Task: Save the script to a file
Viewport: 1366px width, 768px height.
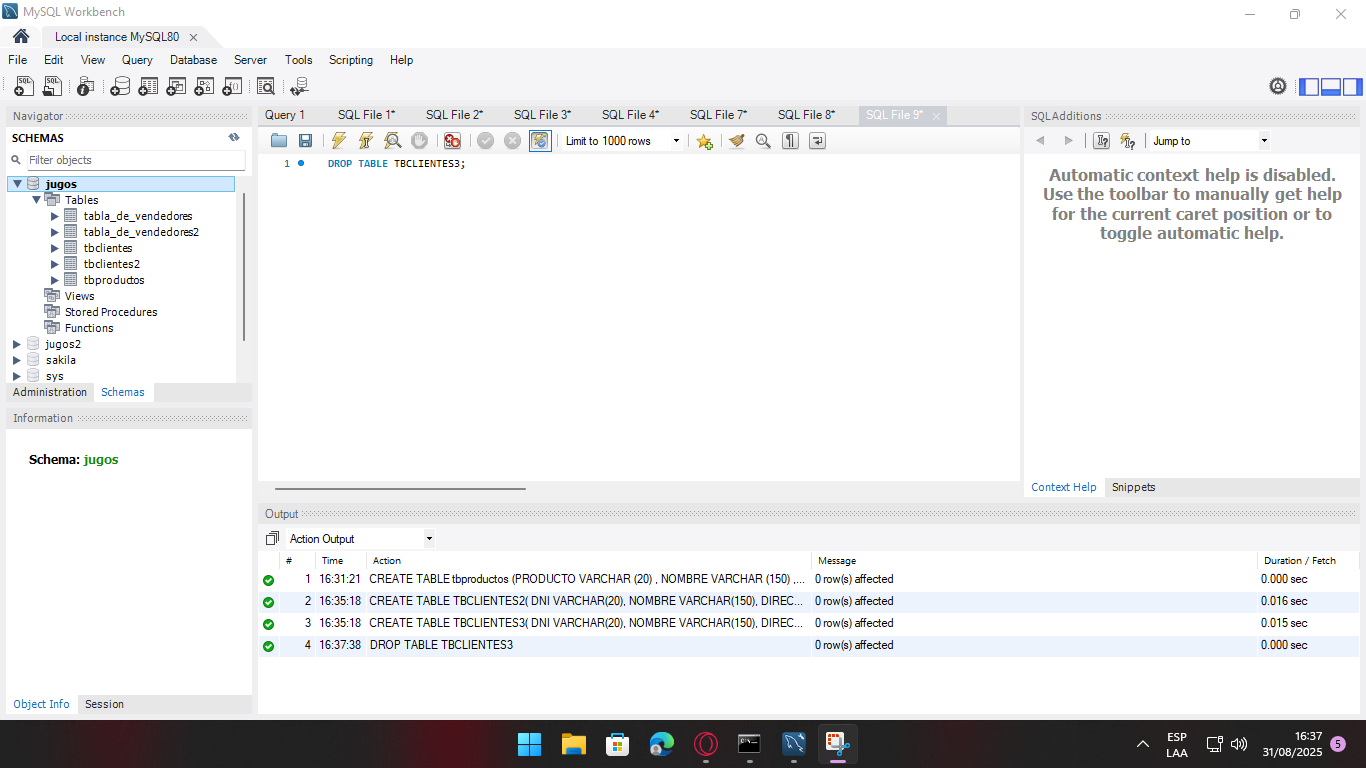Action: point(305,141)
